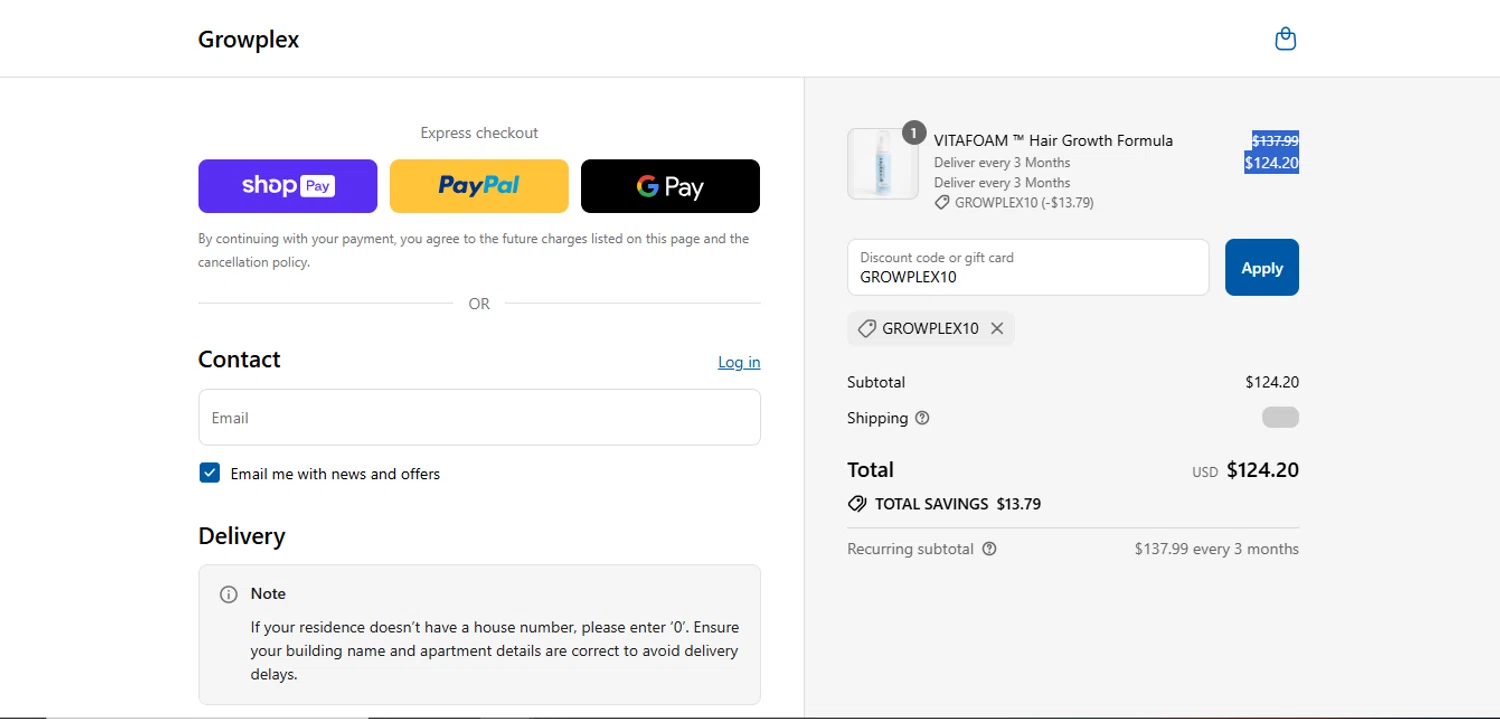This screenshot has height=719, width=1500.
Task: Click the $137.99 every 3 months text
Action: 1216,549
